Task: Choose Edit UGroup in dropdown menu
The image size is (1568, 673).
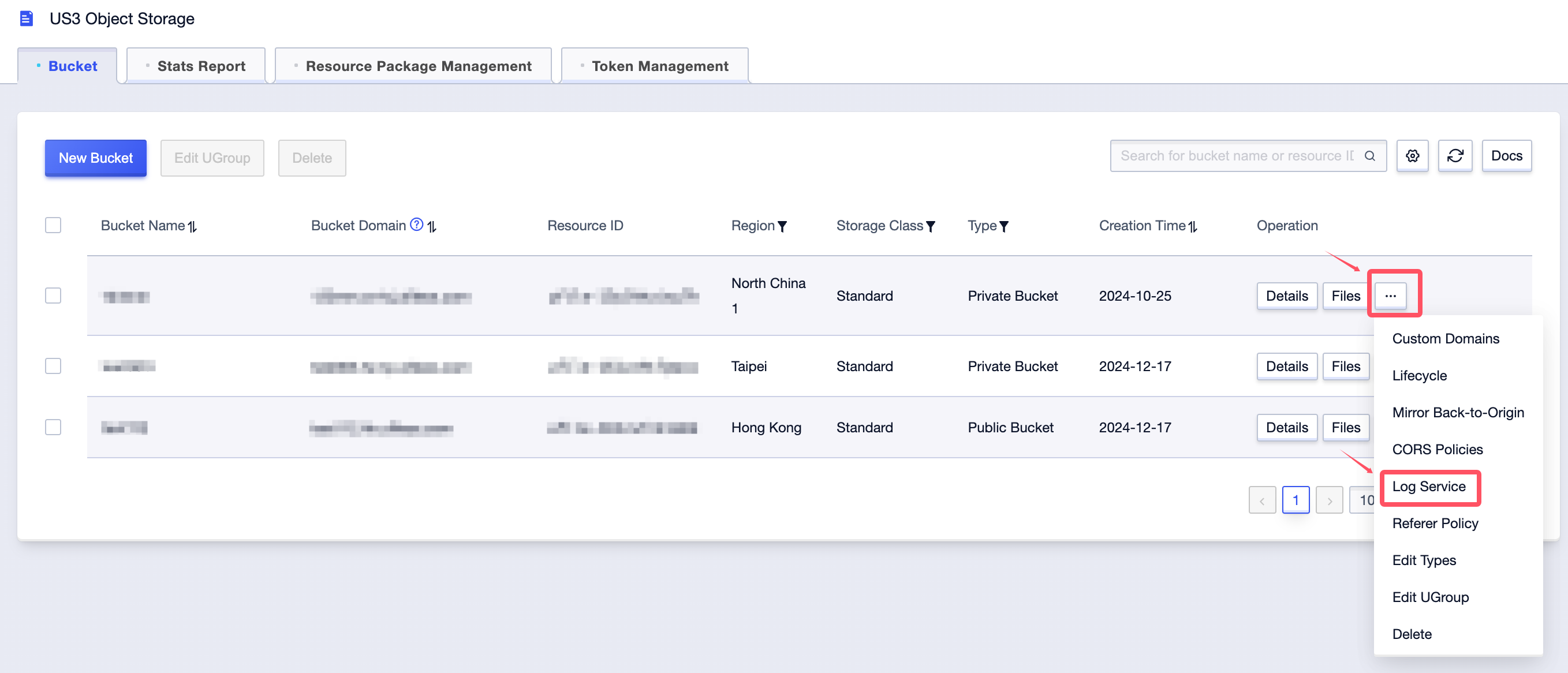Action: (x=1431, y=597)
